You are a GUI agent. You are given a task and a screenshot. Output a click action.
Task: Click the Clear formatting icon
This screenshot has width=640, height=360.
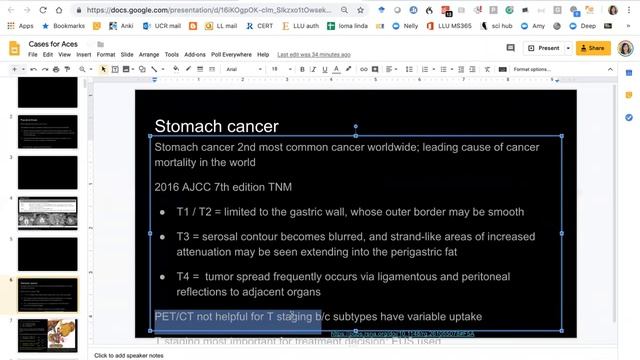coord(487,69)
